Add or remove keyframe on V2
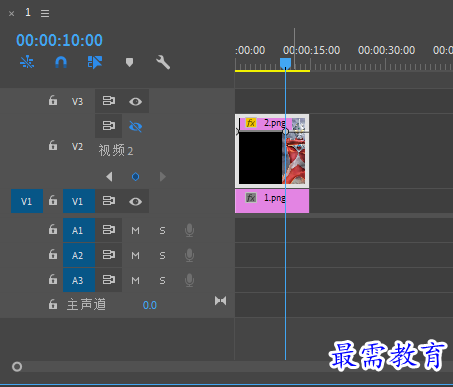Screen dimensions: 453x387 click(135, 176)
